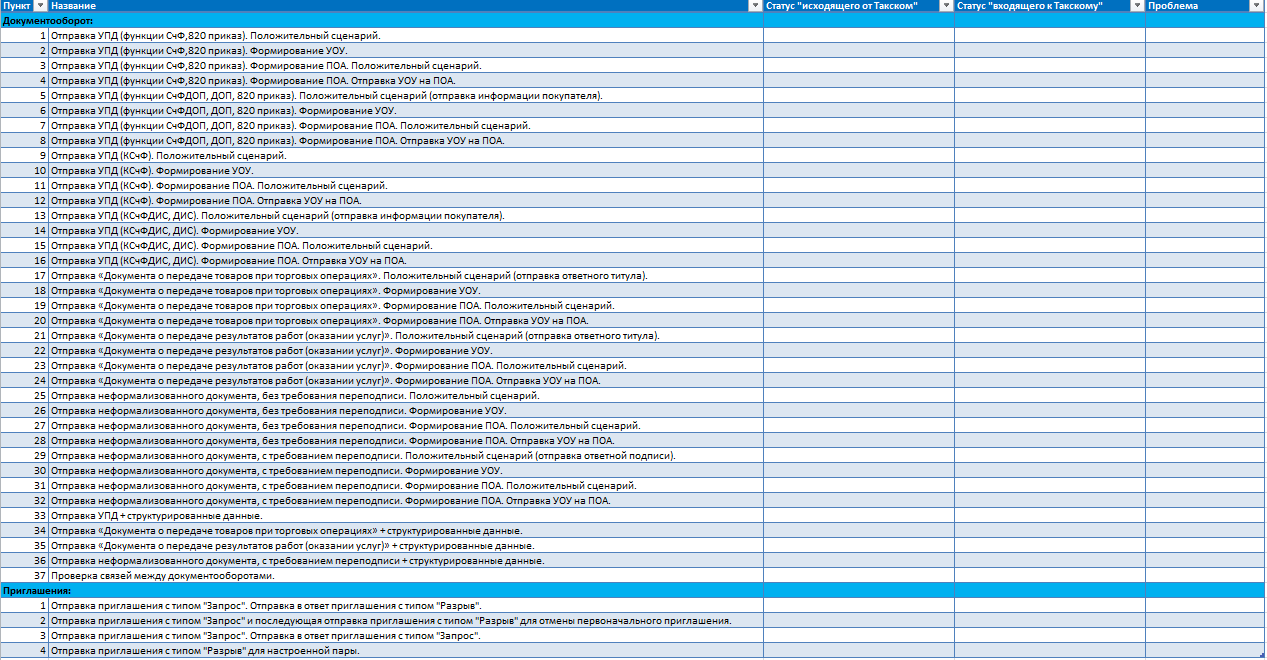Select the Документооборот: section header row
This screenshot has width=1267, height=660.
632,20
